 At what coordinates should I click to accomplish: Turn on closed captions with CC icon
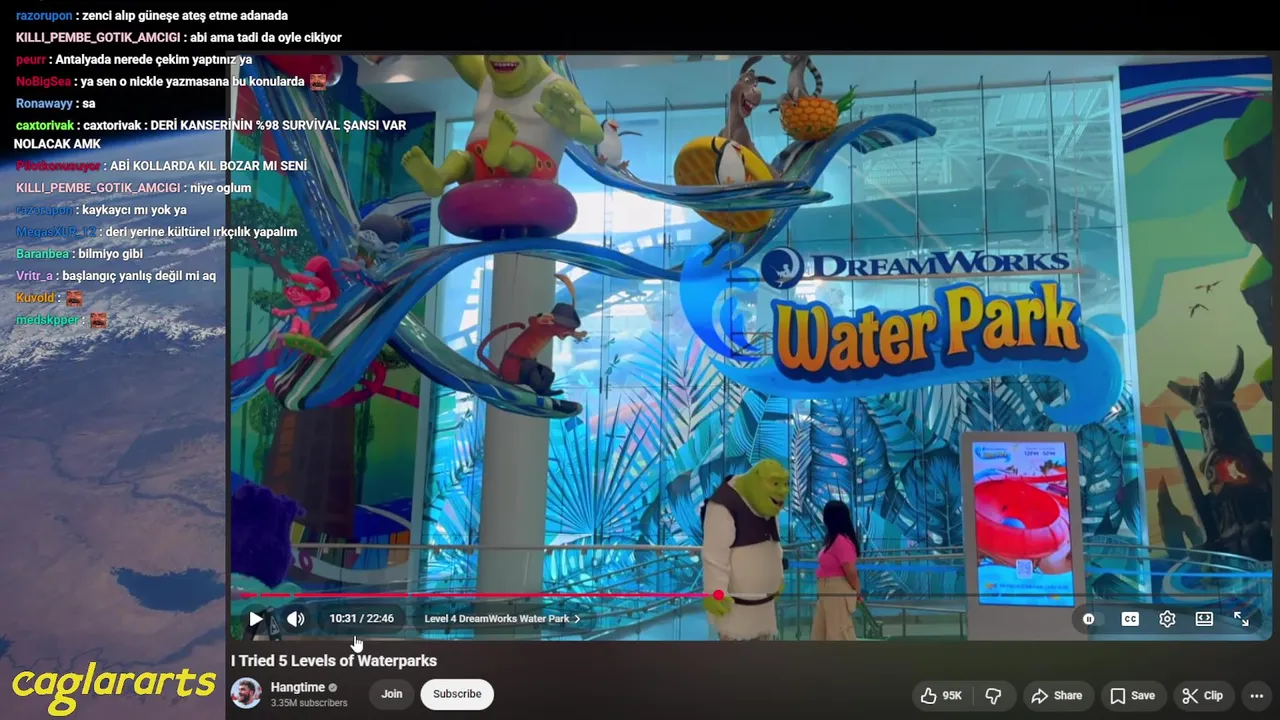pos(1130,619)
